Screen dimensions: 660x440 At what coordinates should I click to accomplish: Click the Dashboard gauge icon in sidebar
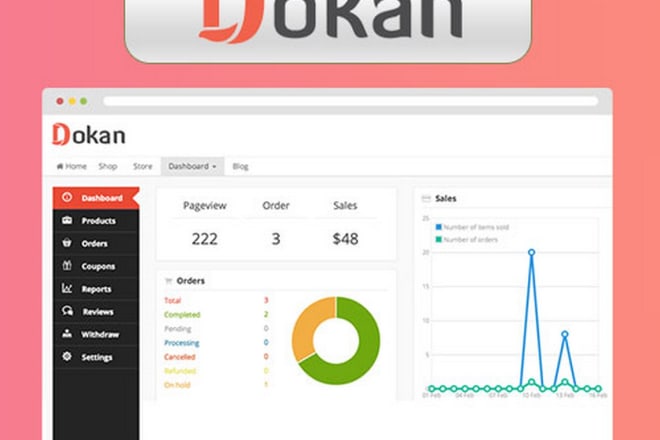point(67,197)
